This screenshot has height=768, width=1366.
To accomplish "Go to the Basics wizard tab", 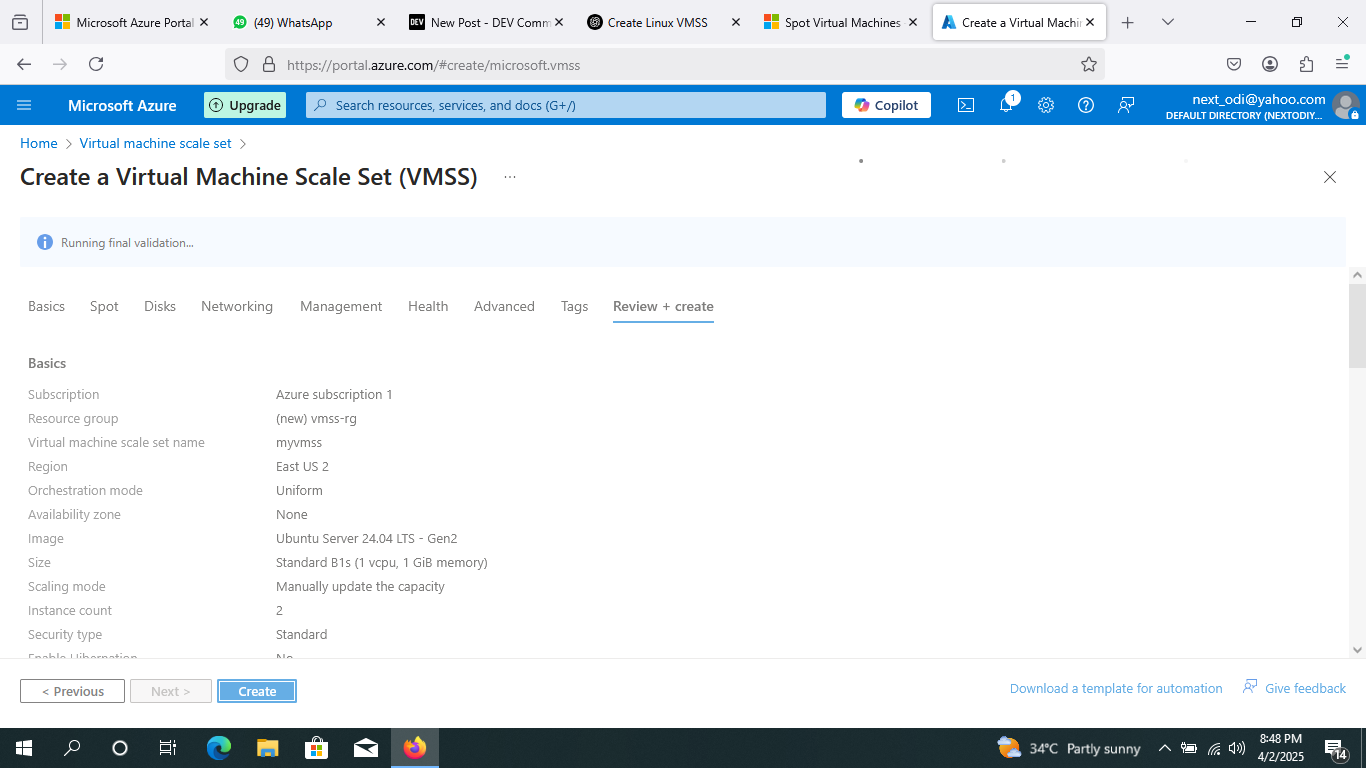I will [x=46, y=306].
